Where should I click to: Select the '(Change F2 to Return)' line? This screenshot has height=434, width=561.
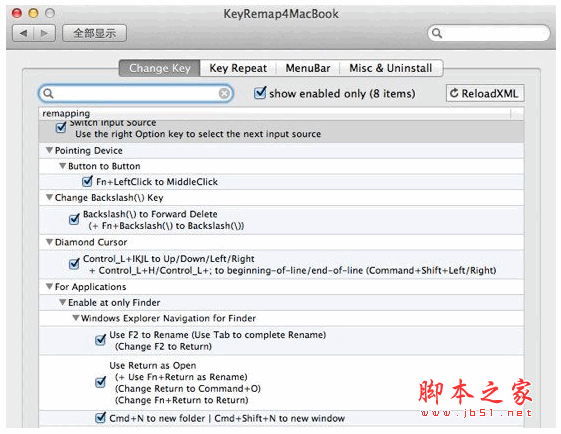[163, 347]
